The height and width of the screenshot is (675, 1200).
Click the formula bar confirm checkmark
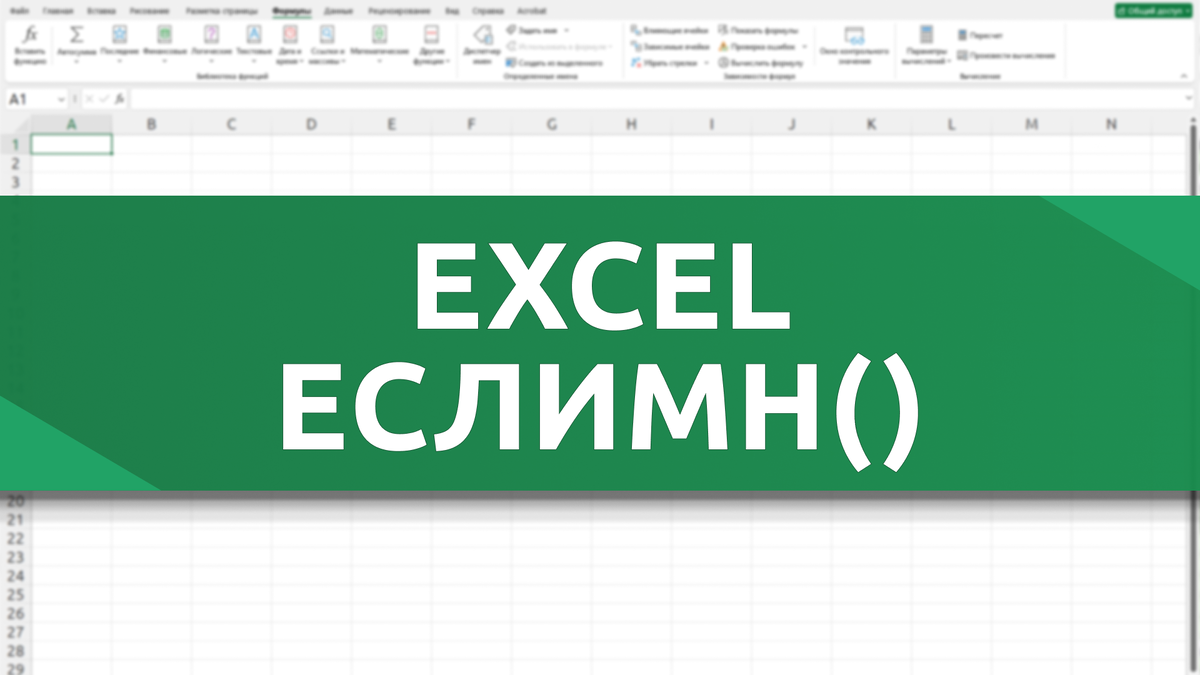[104, 99]
